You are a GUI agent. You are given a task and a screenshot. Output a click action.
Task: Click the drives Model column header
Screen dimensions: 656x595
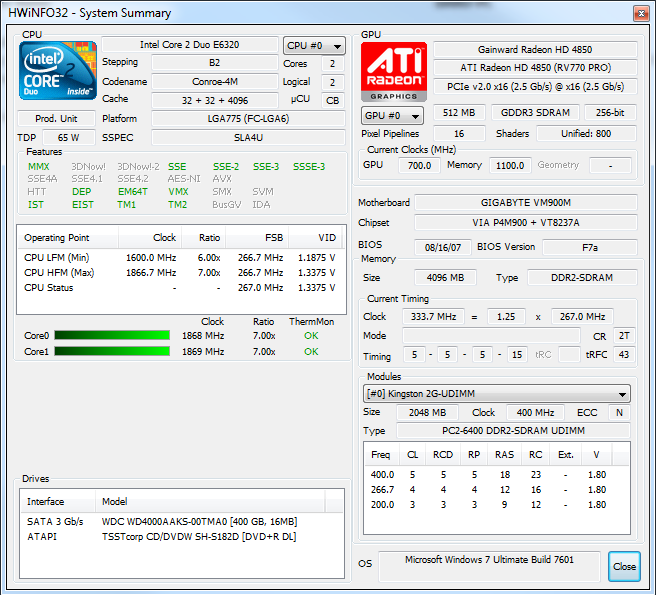tap(210, 501)
